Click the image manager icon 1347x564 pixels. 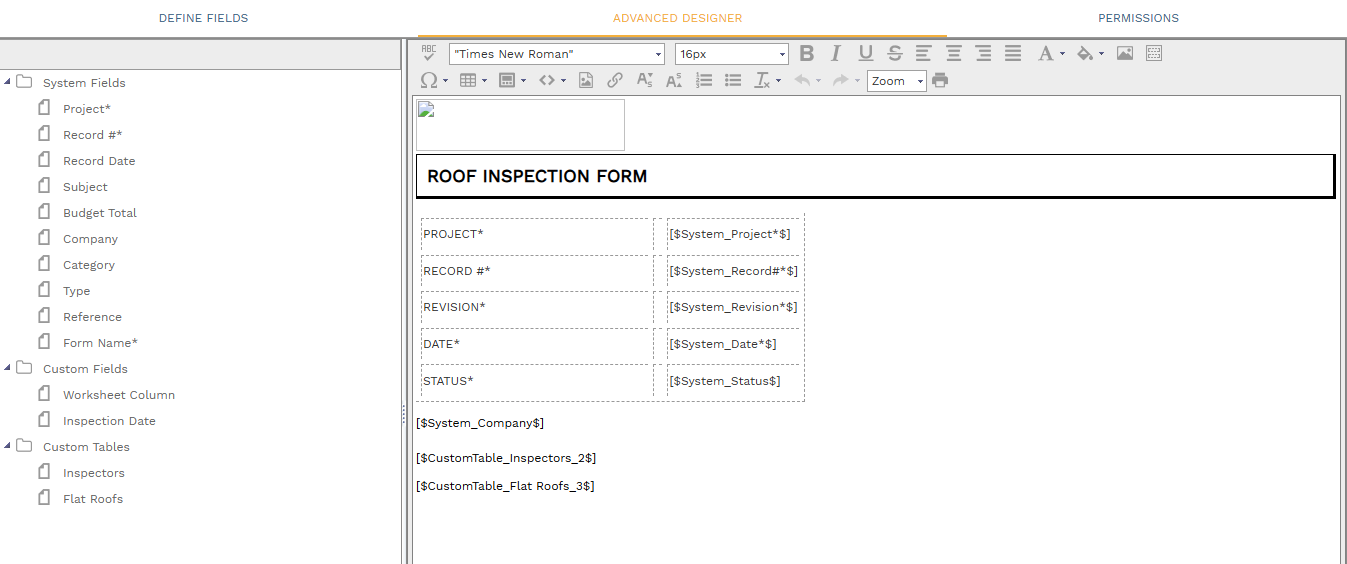pos(1125,54)
